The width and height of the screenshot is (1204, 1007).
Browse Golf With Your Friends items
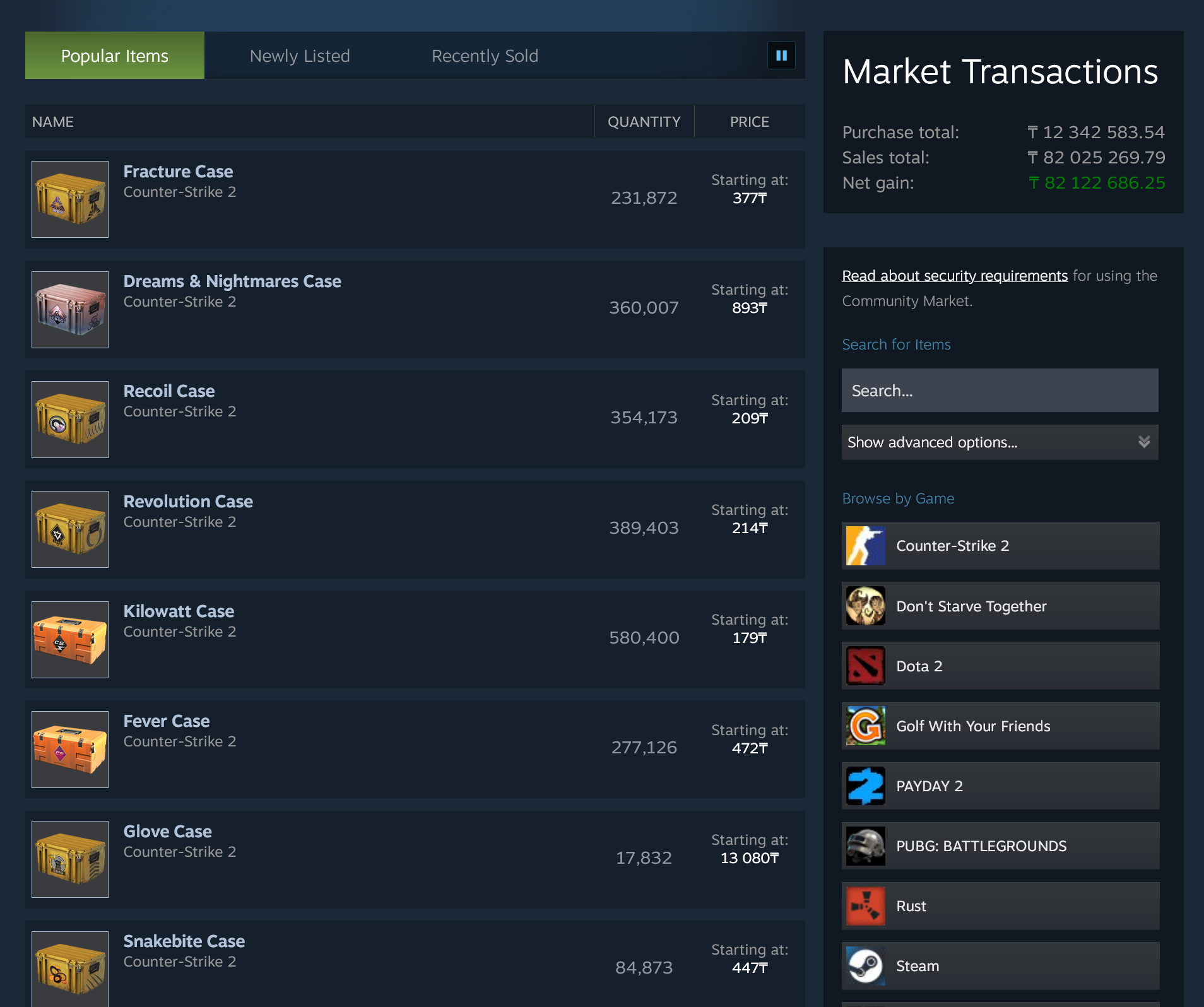click(x=1001, y=726)
